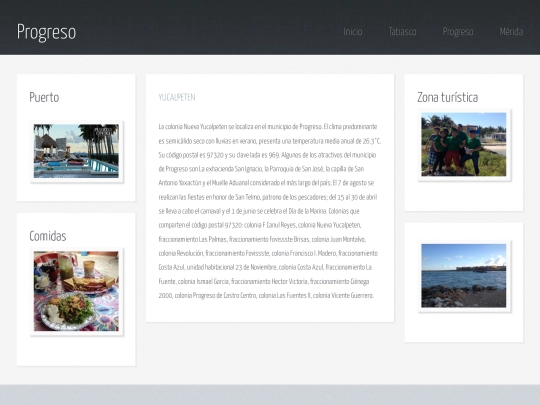Click the Zona turística heading
The image size is (540, 405).
coord(447,97)
